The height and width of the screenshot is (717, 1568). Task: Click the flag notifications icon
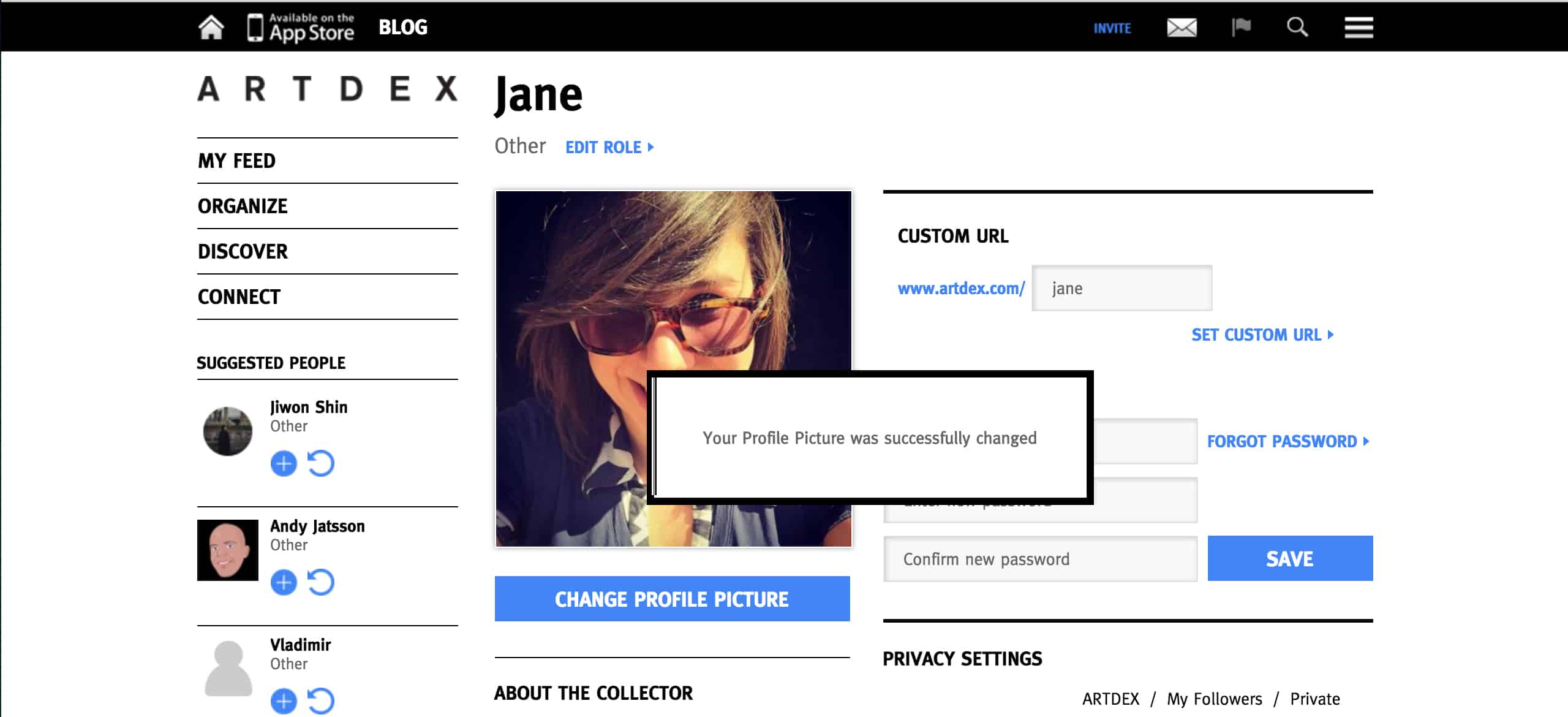pyautogui.click(x=1241, y=27)
